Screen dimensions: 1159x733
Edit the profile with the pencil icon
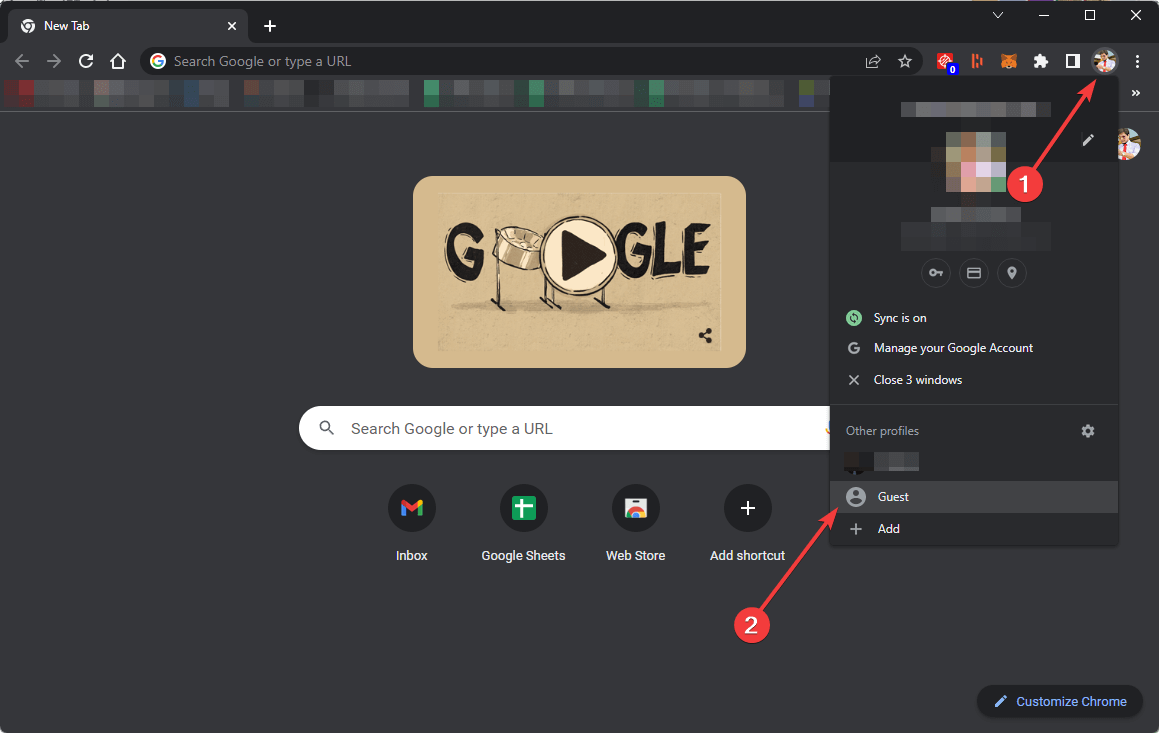point(1087,140)
